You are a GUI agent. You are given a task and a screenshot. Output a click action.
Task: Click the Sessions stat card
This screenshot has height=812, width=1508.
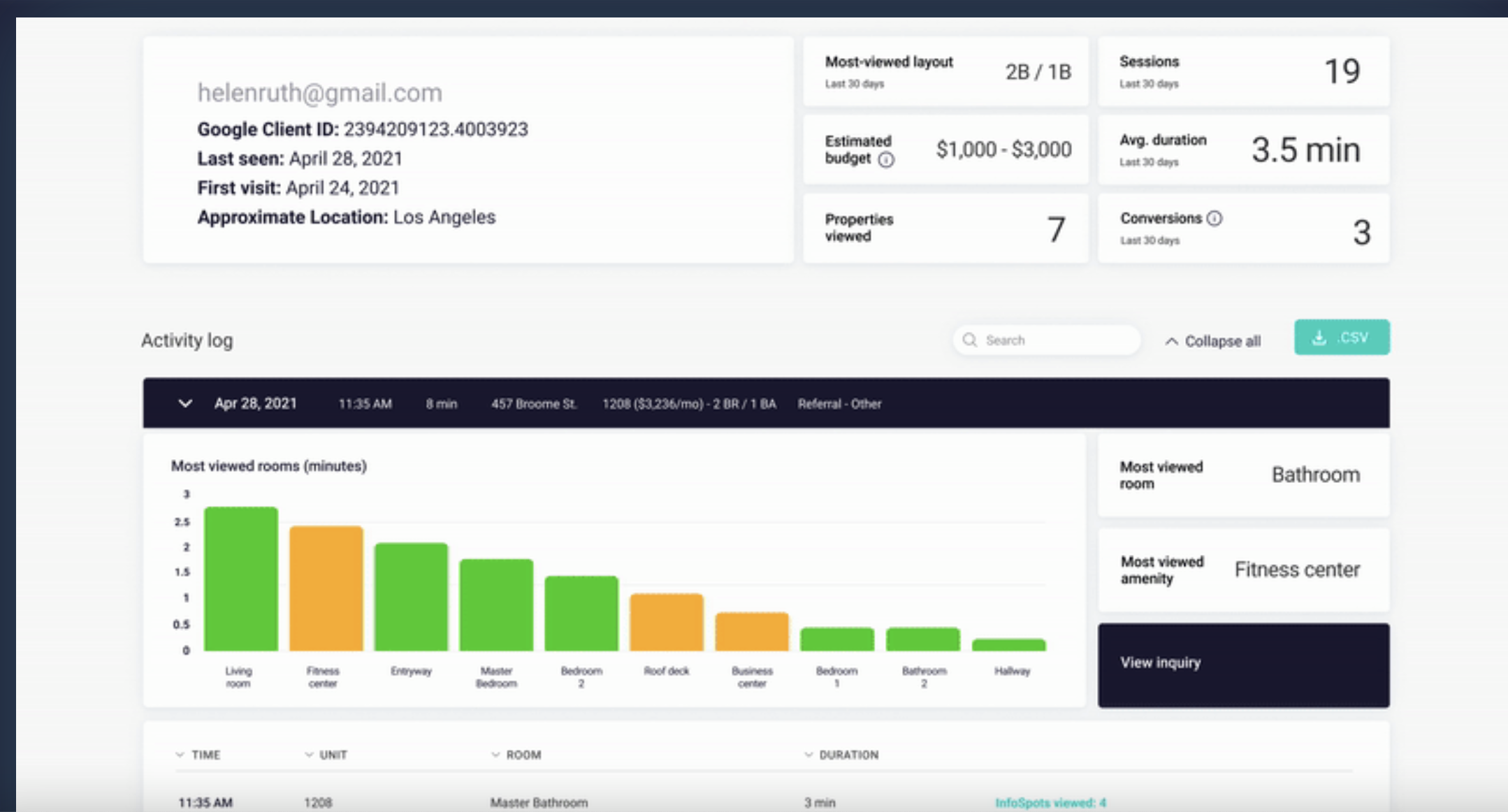point(1243,72)
